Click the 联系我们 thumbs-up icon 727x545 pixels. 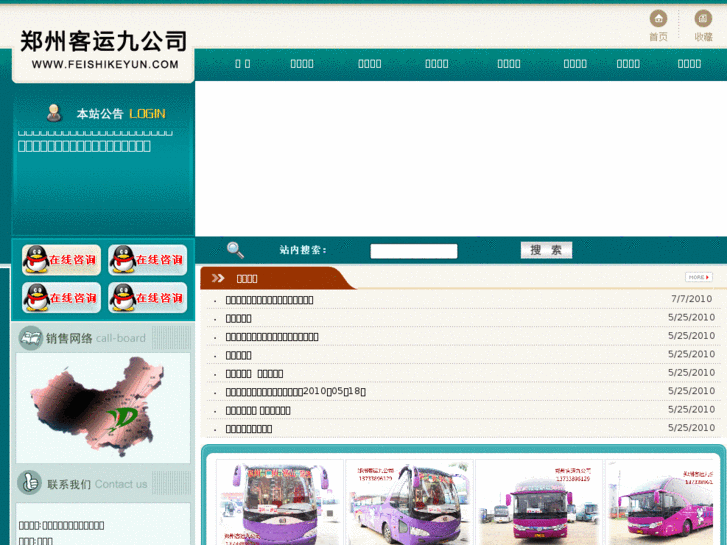click(30, 483)
